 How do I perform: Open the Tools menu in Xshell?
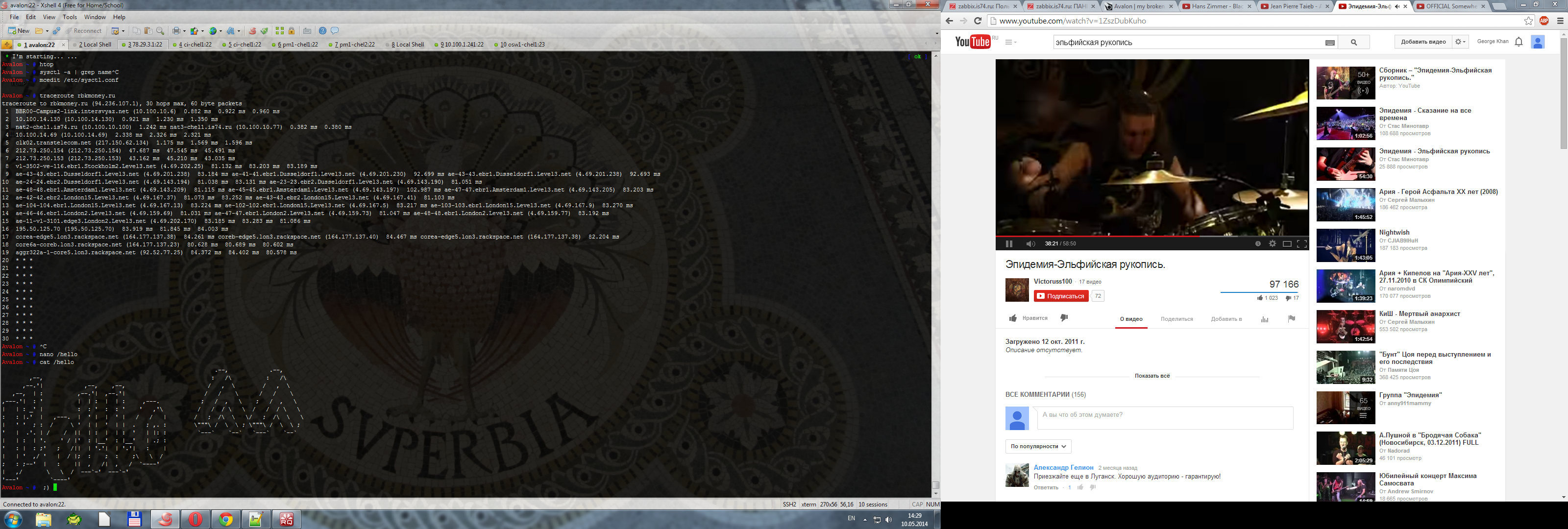click(x=70, y=17)
